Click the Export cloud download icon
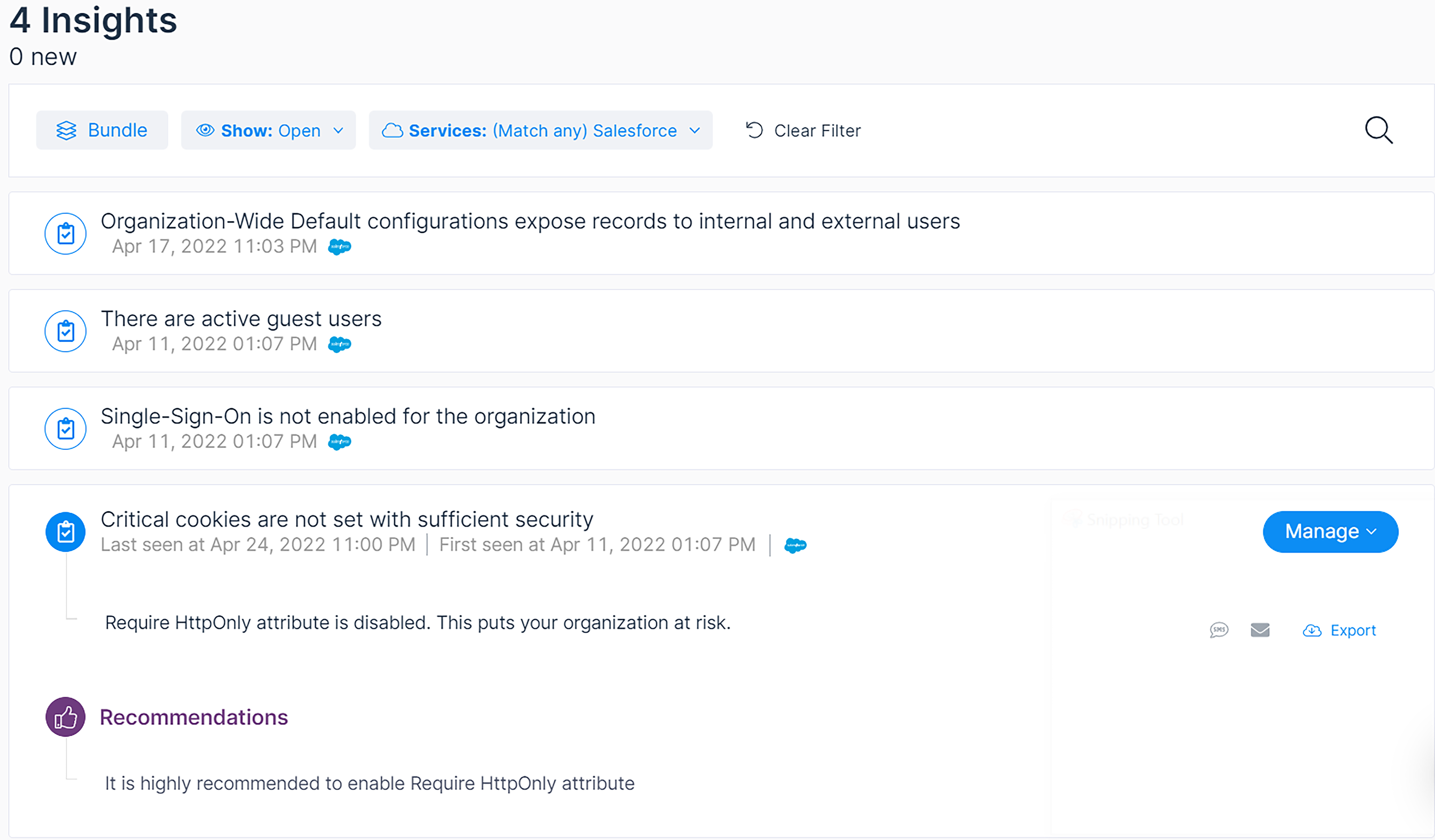Image resolution: width=1435 pixels, height=840 pixels. coord(1312,631)
